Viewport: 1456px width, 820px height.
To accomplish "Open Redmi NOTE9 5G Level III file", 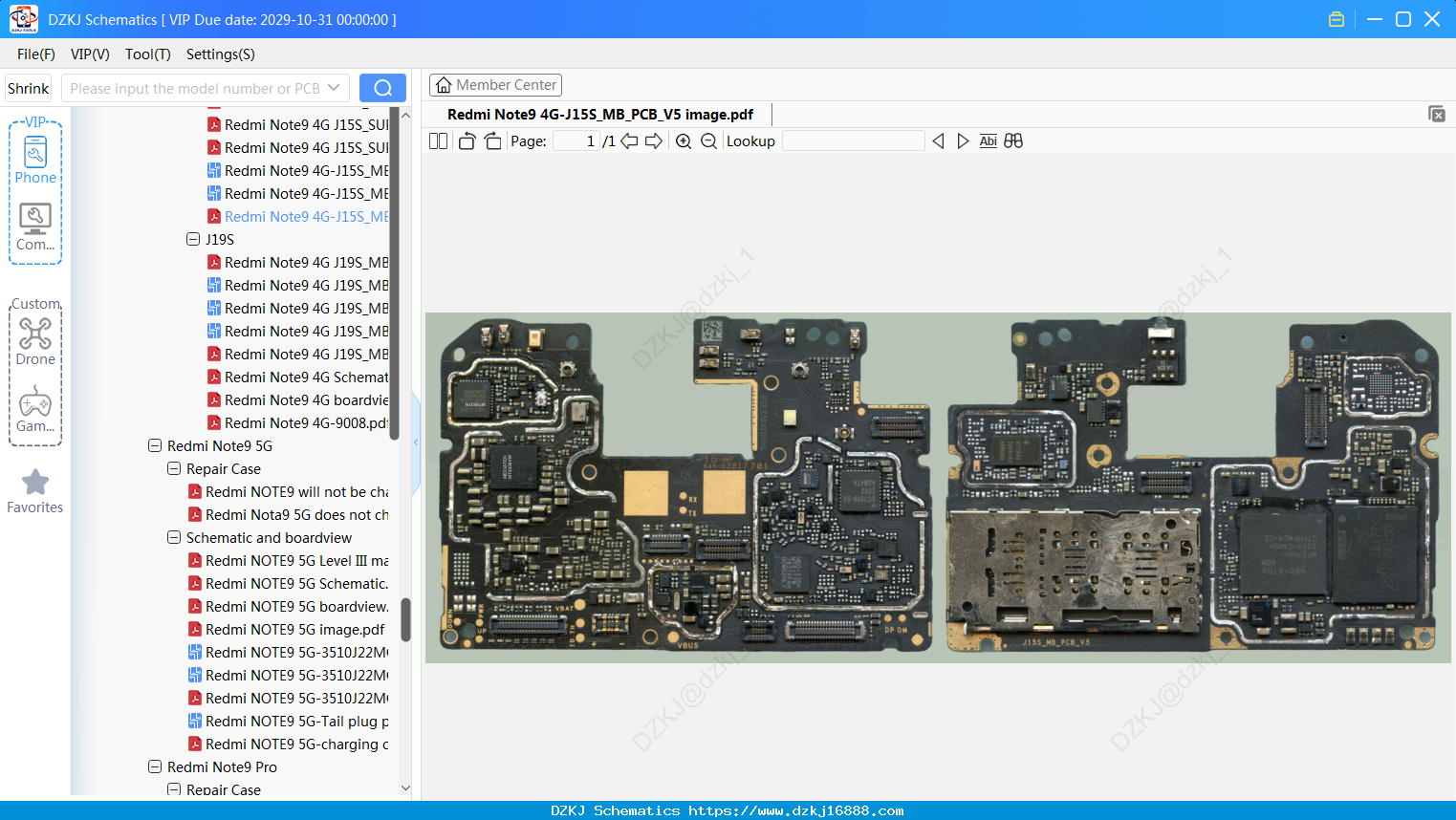I will tap(289, 561).
